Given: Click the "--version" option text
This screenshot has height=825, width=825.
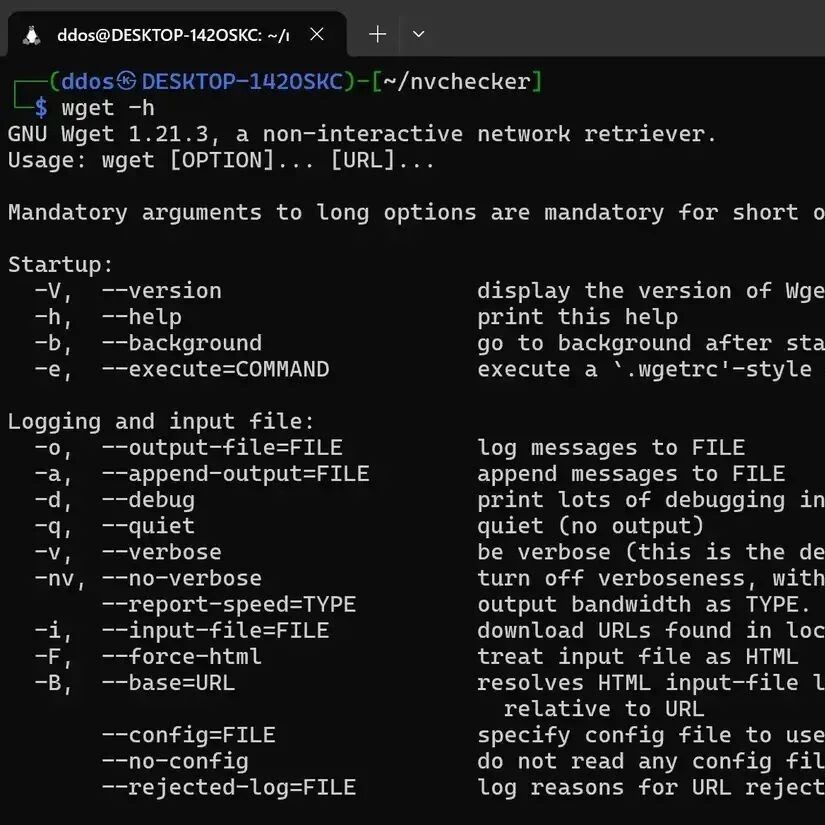Looking at the screenshot, I should pyautogui.click(x=162, y=291).
